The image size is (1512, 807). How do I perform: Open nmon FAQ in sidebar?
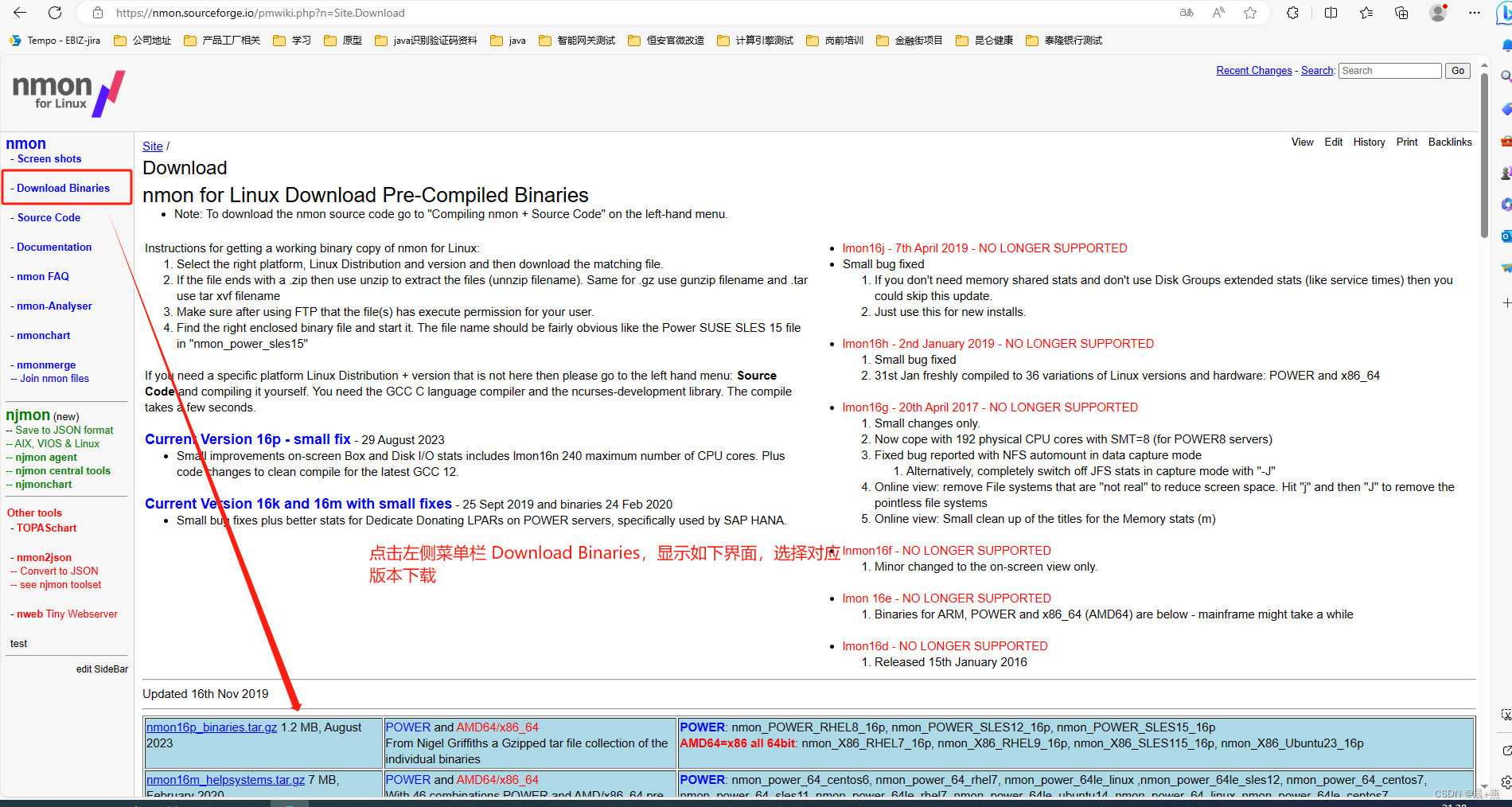[43, 277]
